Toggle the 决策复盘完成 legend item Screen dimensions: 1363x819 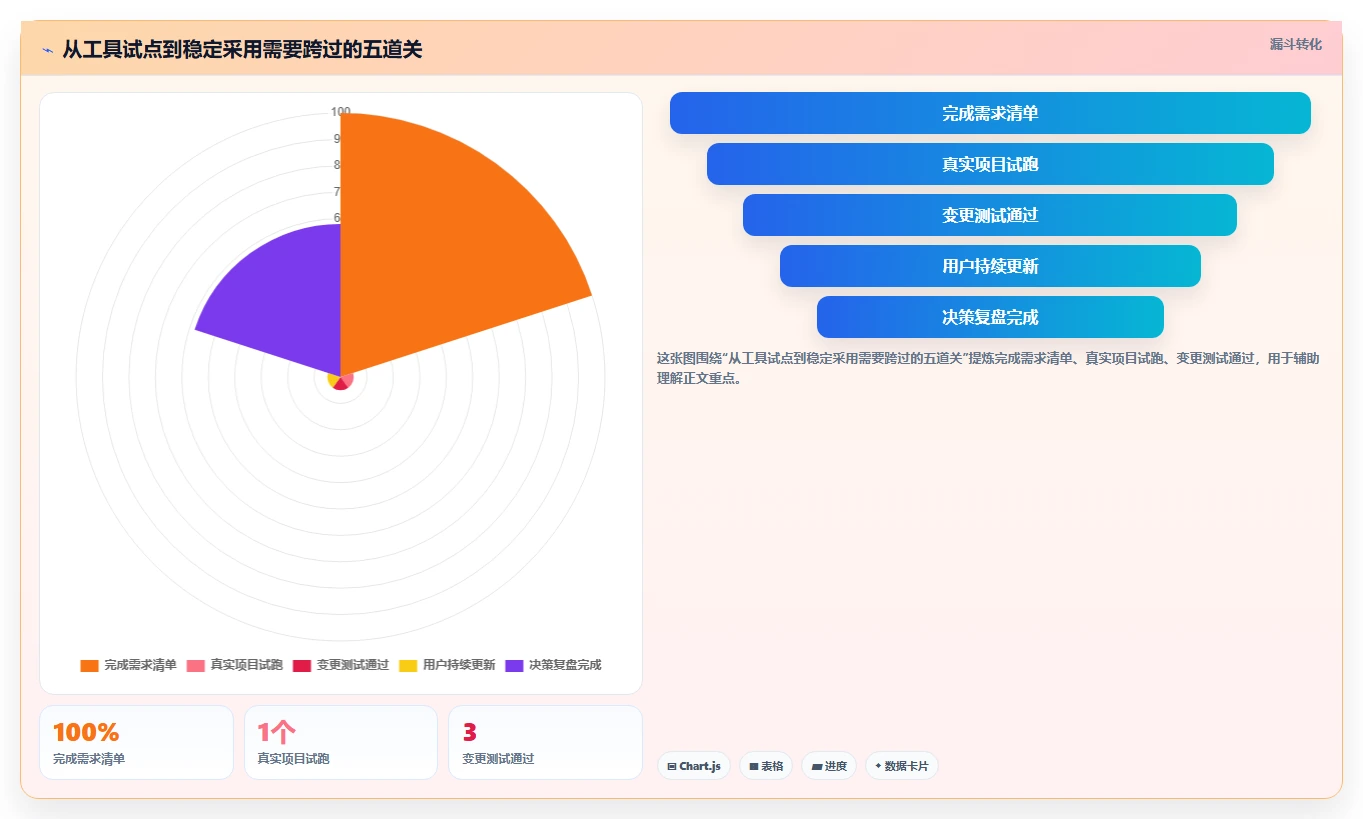[553, 665]
